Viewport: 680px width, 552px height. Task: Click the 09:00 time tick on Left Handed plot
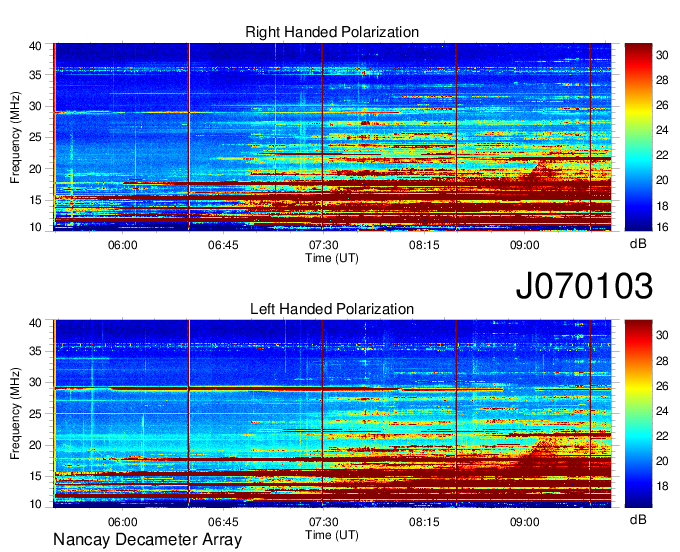[x=525, y=522]
